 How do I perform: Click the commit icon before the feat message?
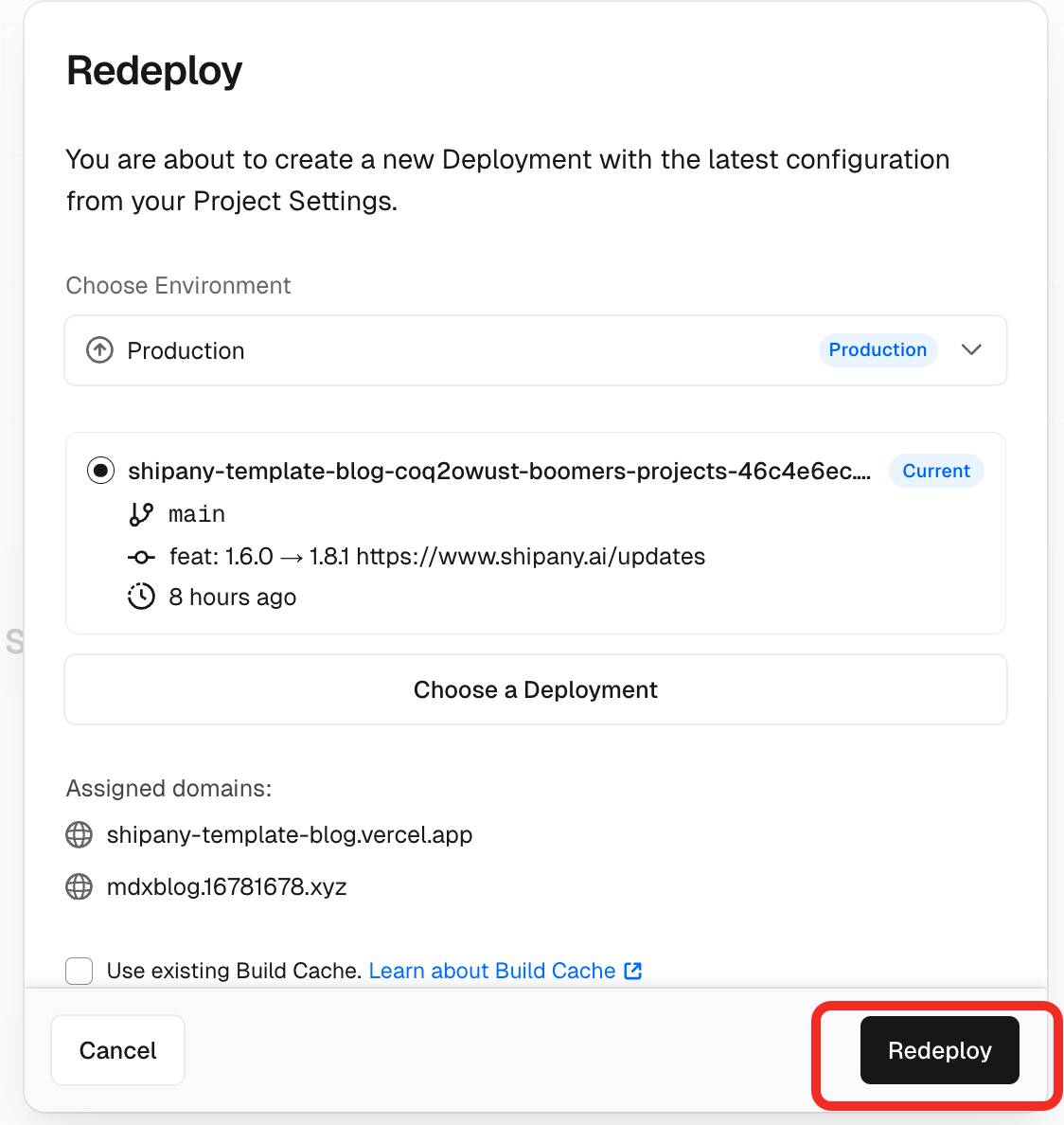(x=141, y=557)
